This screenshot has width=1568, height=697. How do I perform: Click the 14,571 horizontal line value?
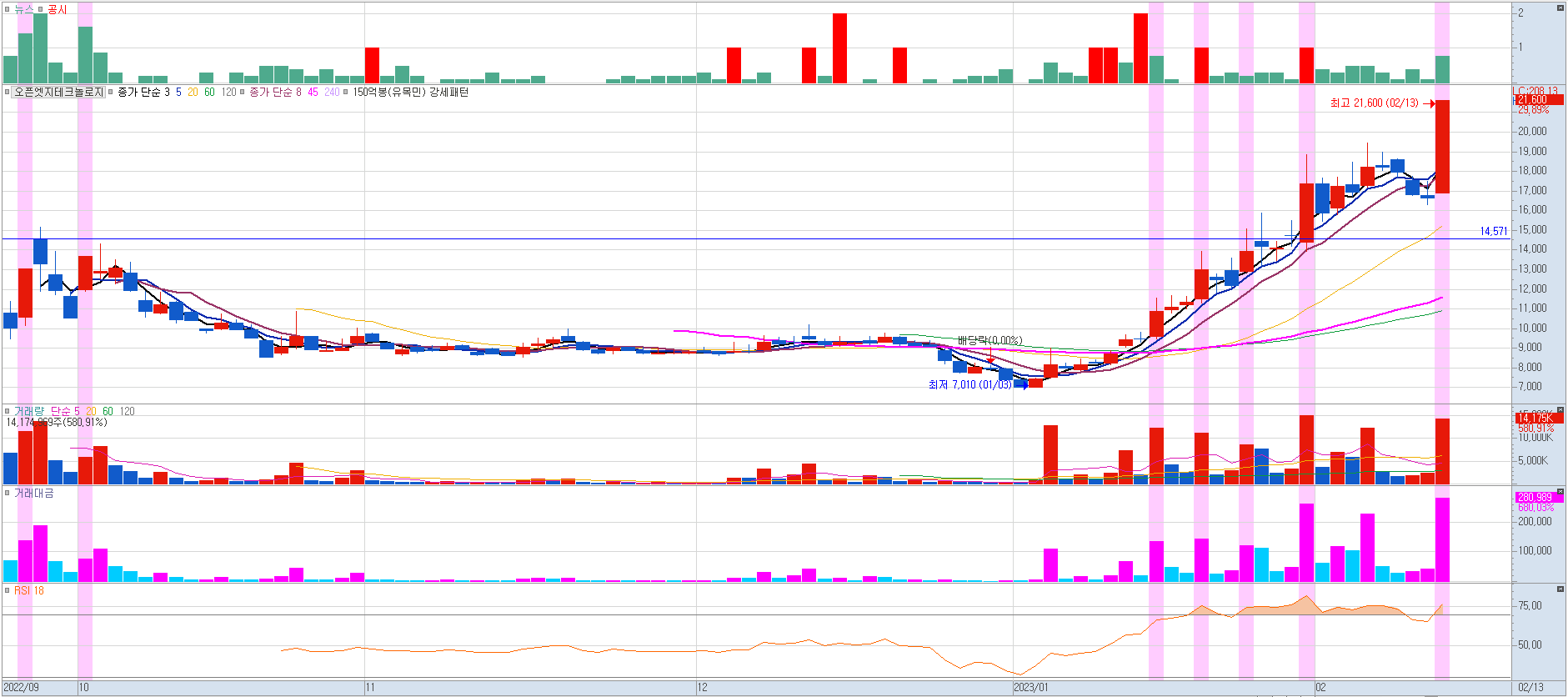(1494, 231)
